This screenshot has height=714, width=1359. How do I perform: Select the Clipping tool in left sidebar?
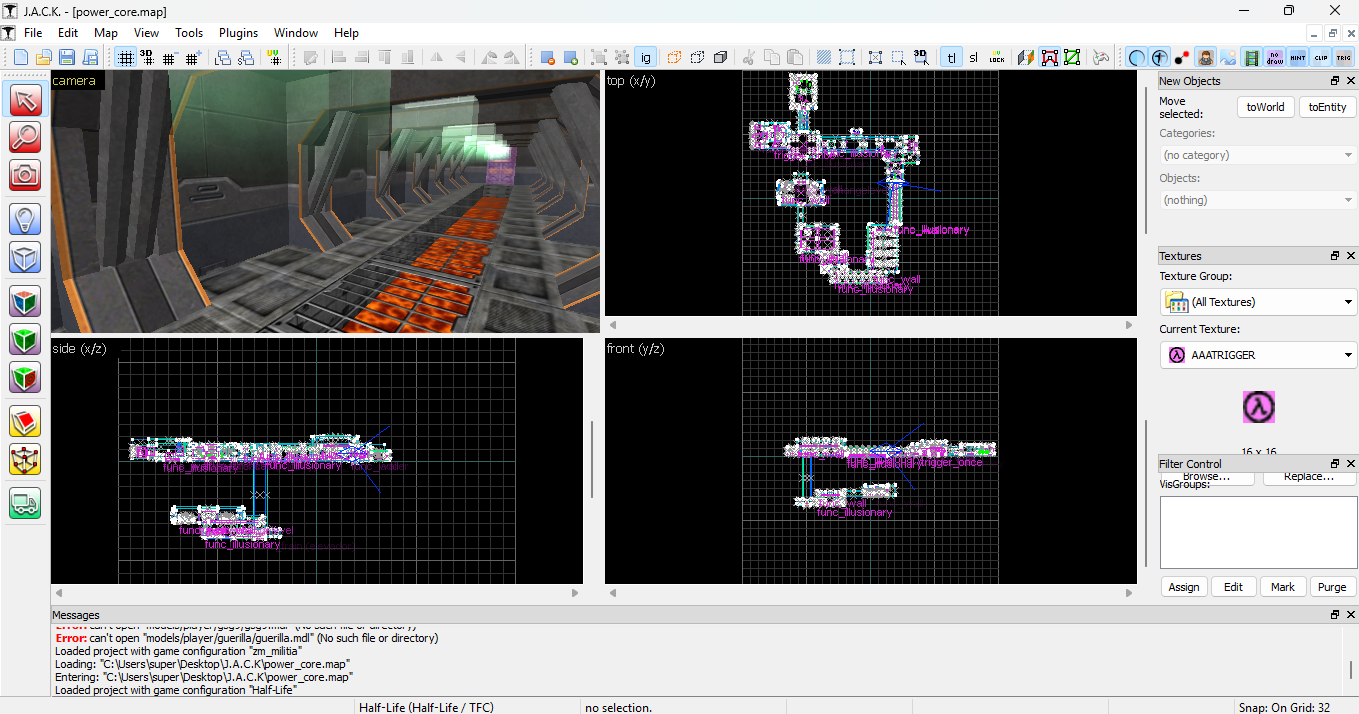pos(25,421)
